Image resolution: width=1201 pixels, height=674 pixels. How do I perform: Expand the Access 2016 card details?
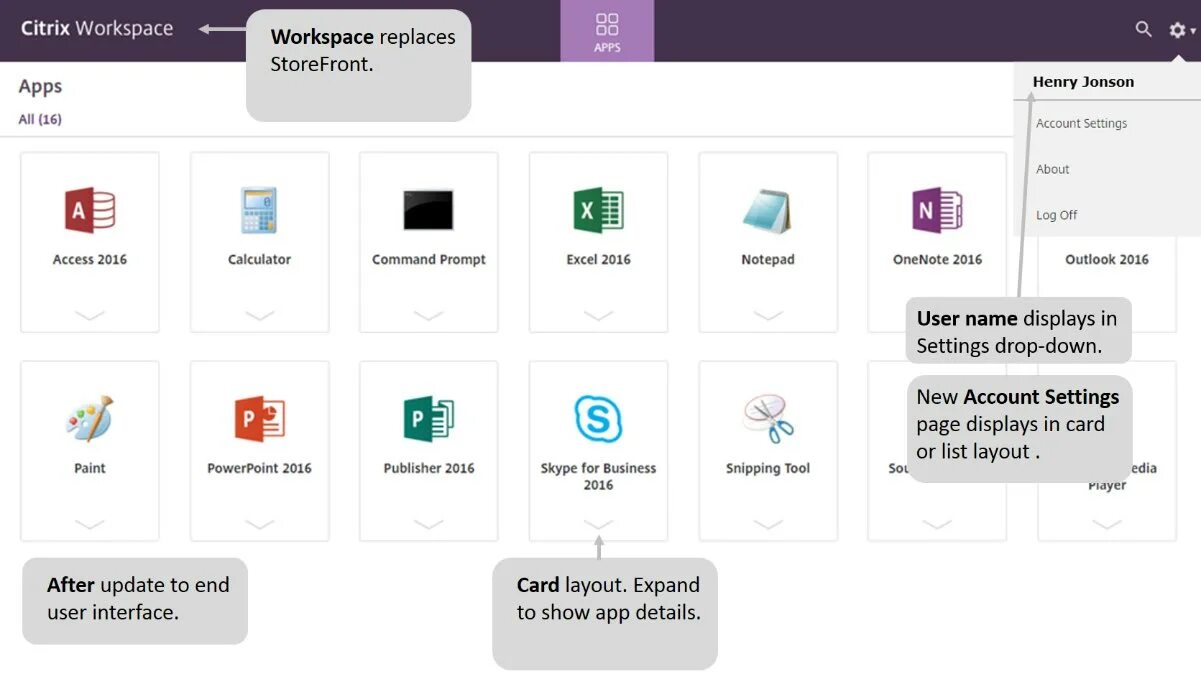click(x=90, y=315)
